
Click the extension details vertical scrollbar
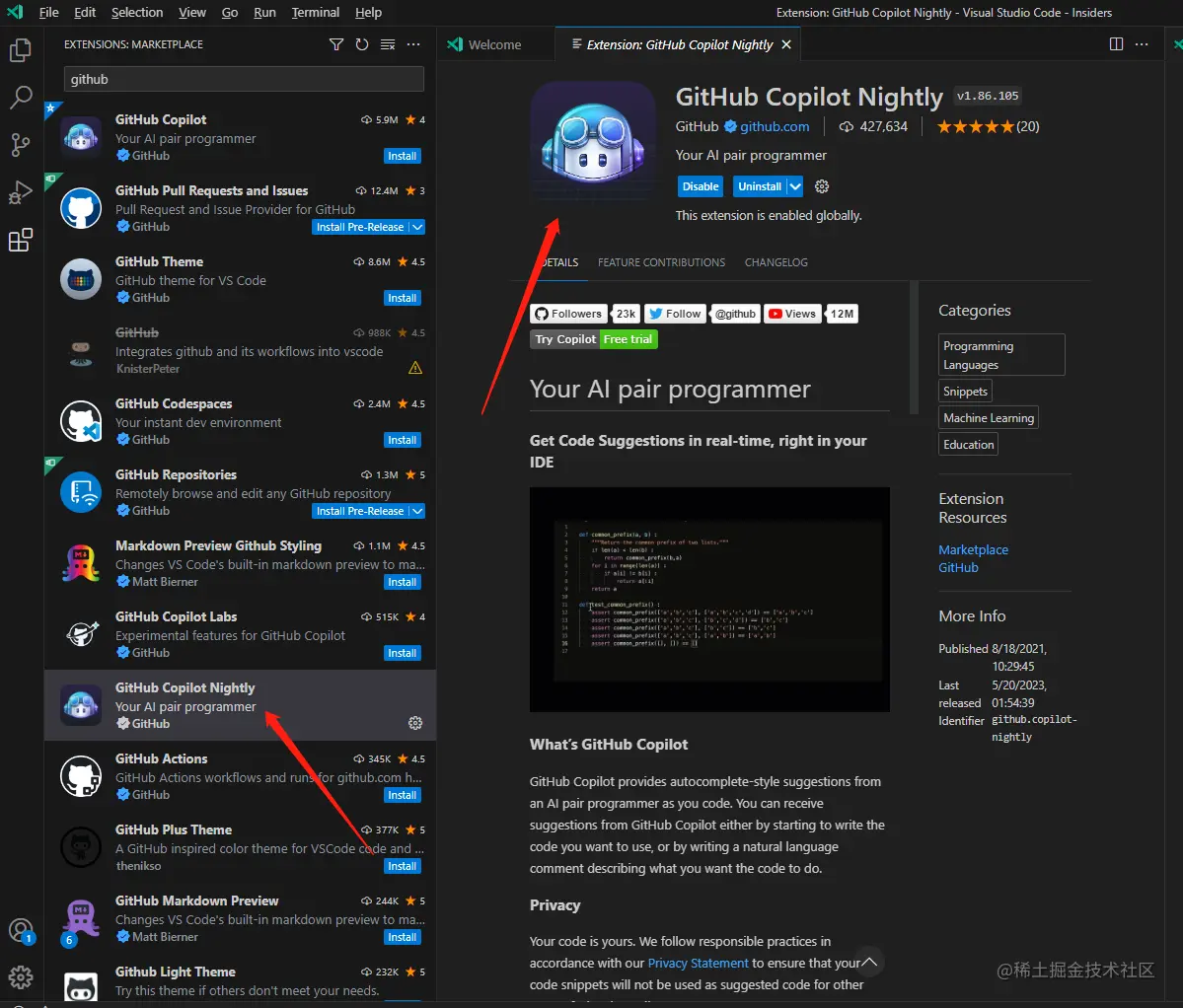tap(914, 347)
